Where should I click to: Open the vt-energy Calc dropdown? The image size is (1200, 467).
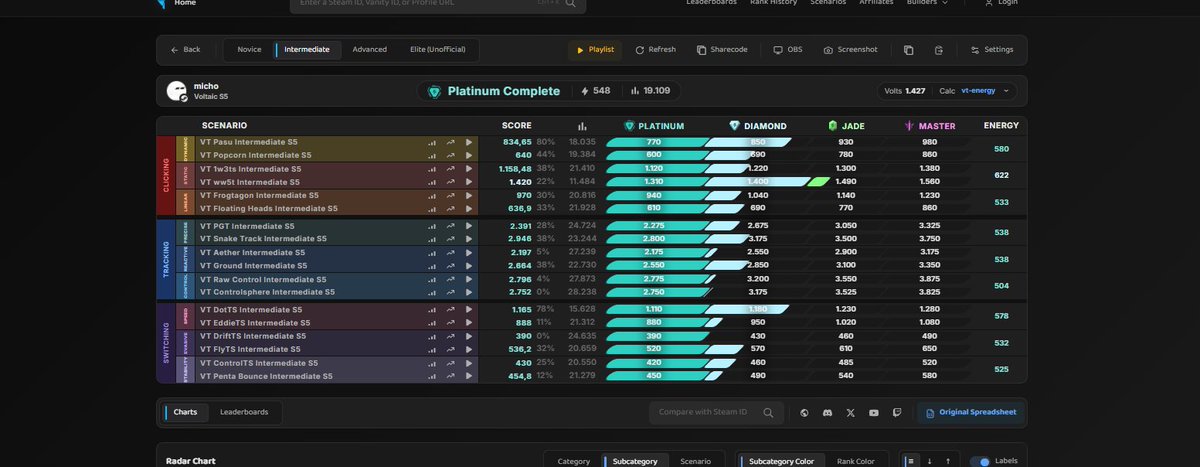(x=987, y=91)
